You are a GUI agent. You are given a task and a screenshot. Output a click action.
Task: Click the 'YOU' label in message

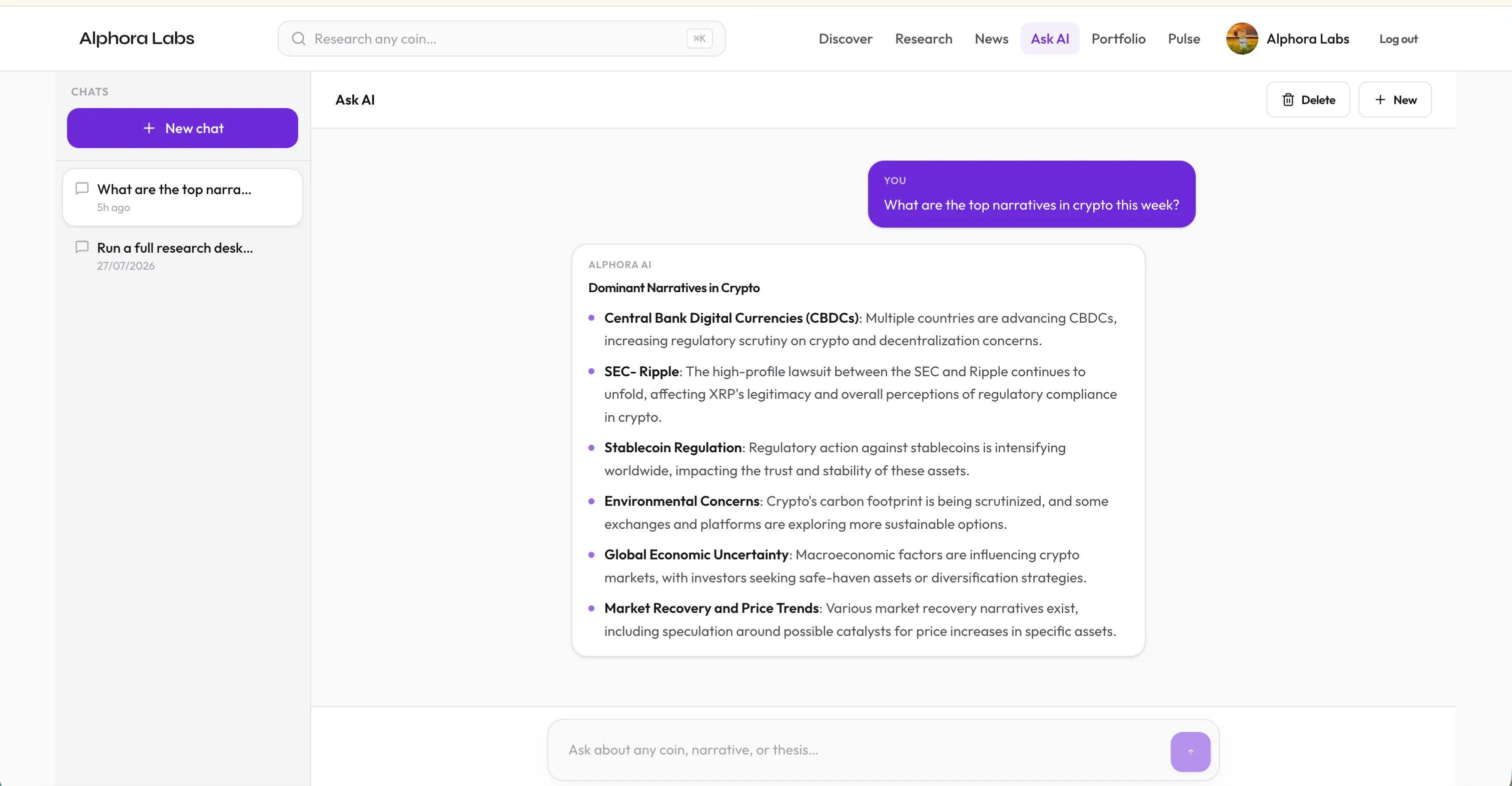895,180
